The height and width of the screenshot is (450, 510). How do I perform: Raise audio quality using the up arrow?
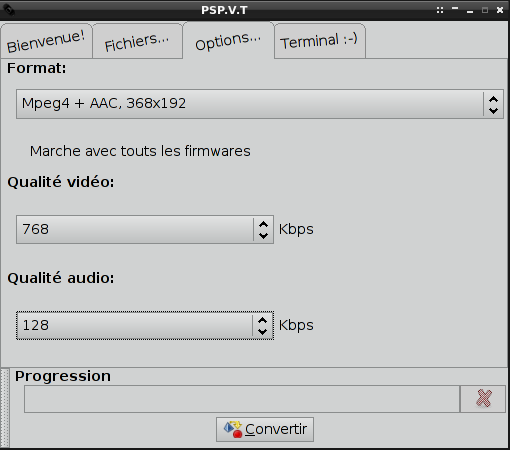(x=263, y=320)
